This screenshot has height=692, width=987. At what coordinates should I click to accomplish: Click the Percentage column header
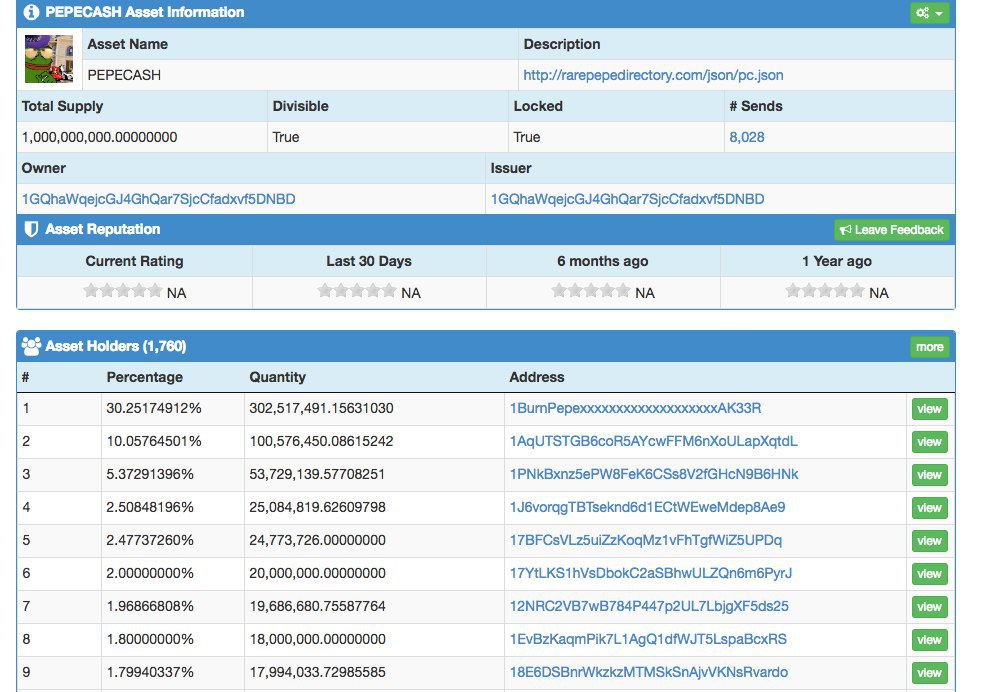[x=145, y=377]
